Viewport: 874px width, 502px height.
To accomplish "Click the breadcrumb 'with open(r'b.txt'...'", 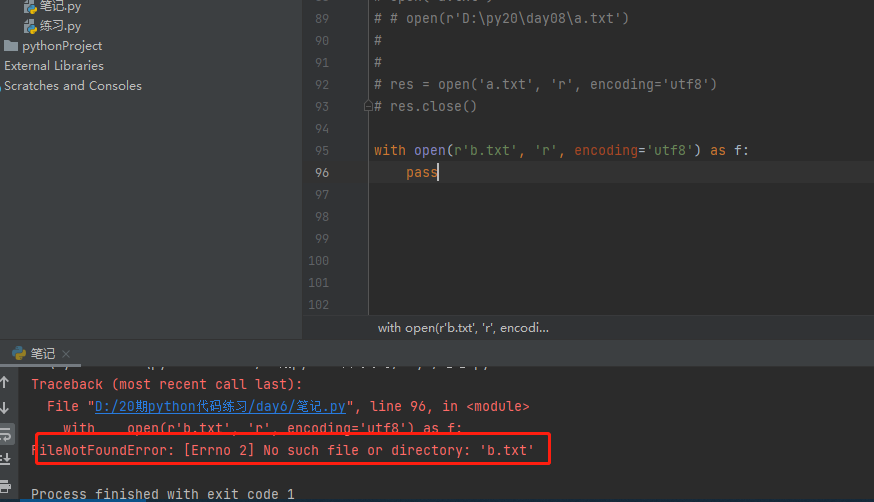I will point(463,328).
